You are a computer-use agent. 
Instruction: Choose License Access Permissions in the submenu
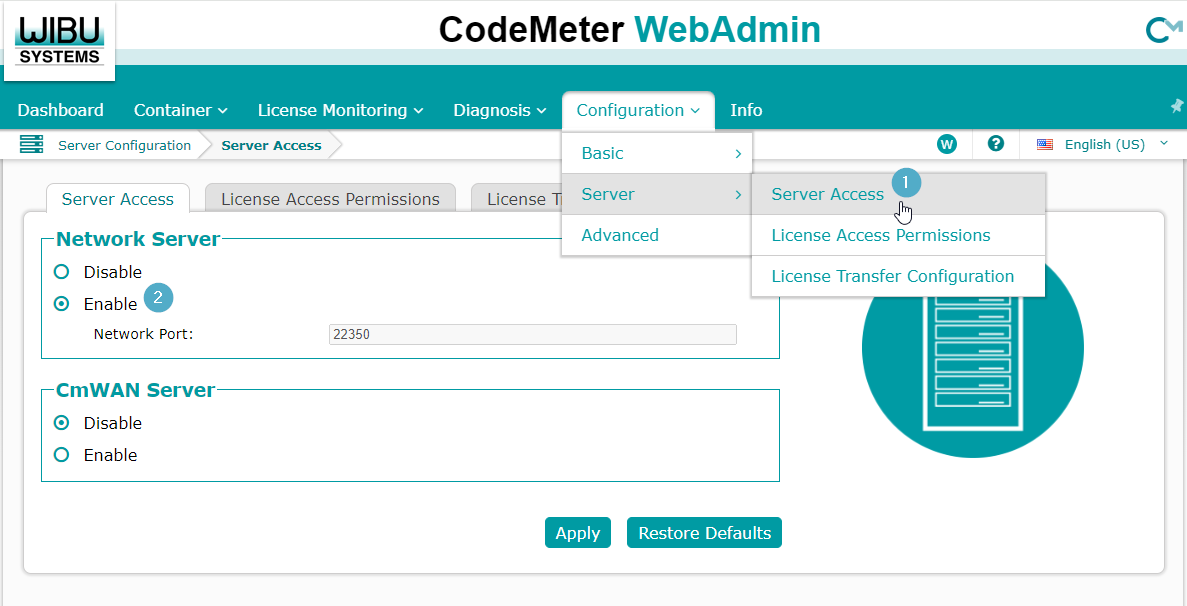(898, 235)
